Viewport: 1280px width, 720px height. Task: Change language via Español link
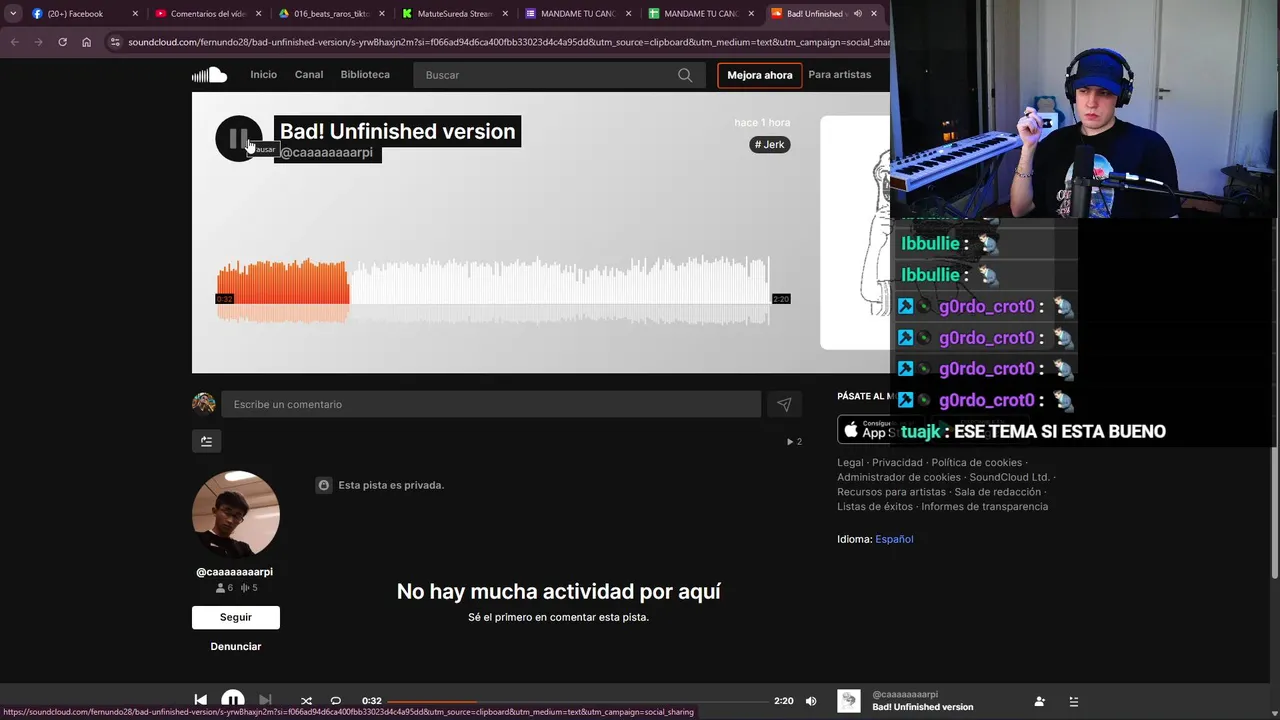894,539
